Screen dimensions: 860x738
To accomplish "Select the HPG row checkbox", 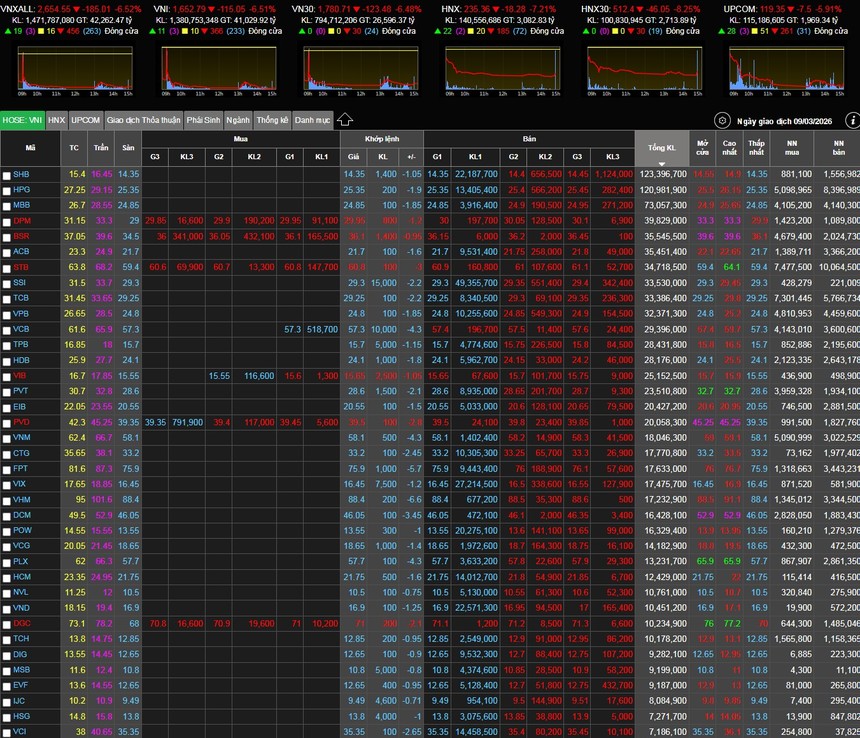I will [x=7, y=190].
